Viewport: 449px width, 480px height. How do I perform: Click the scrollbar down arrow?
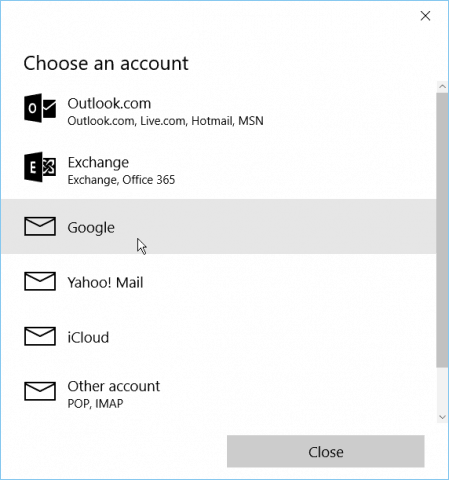pyautogui.click(x=442, y=417)
